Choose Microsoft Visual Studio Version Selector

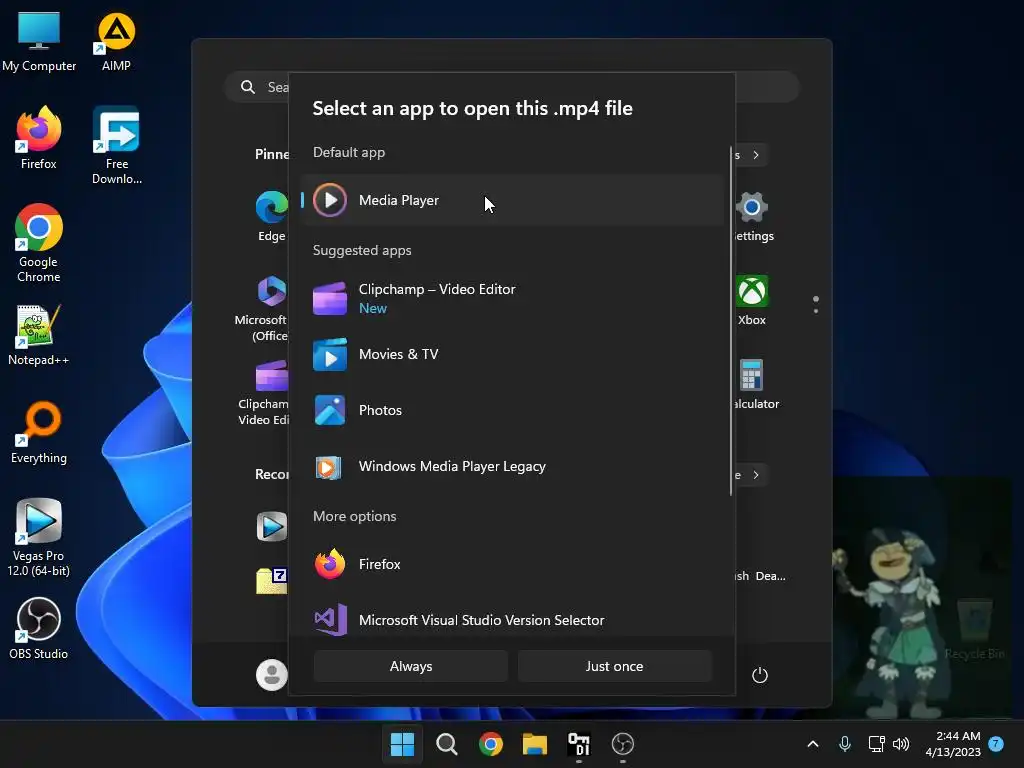(513, 619)
